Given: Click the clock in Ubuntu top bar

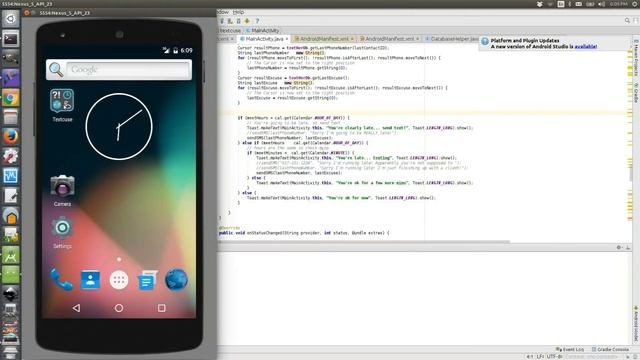Looking at the screenshot, I should [619, 4].
